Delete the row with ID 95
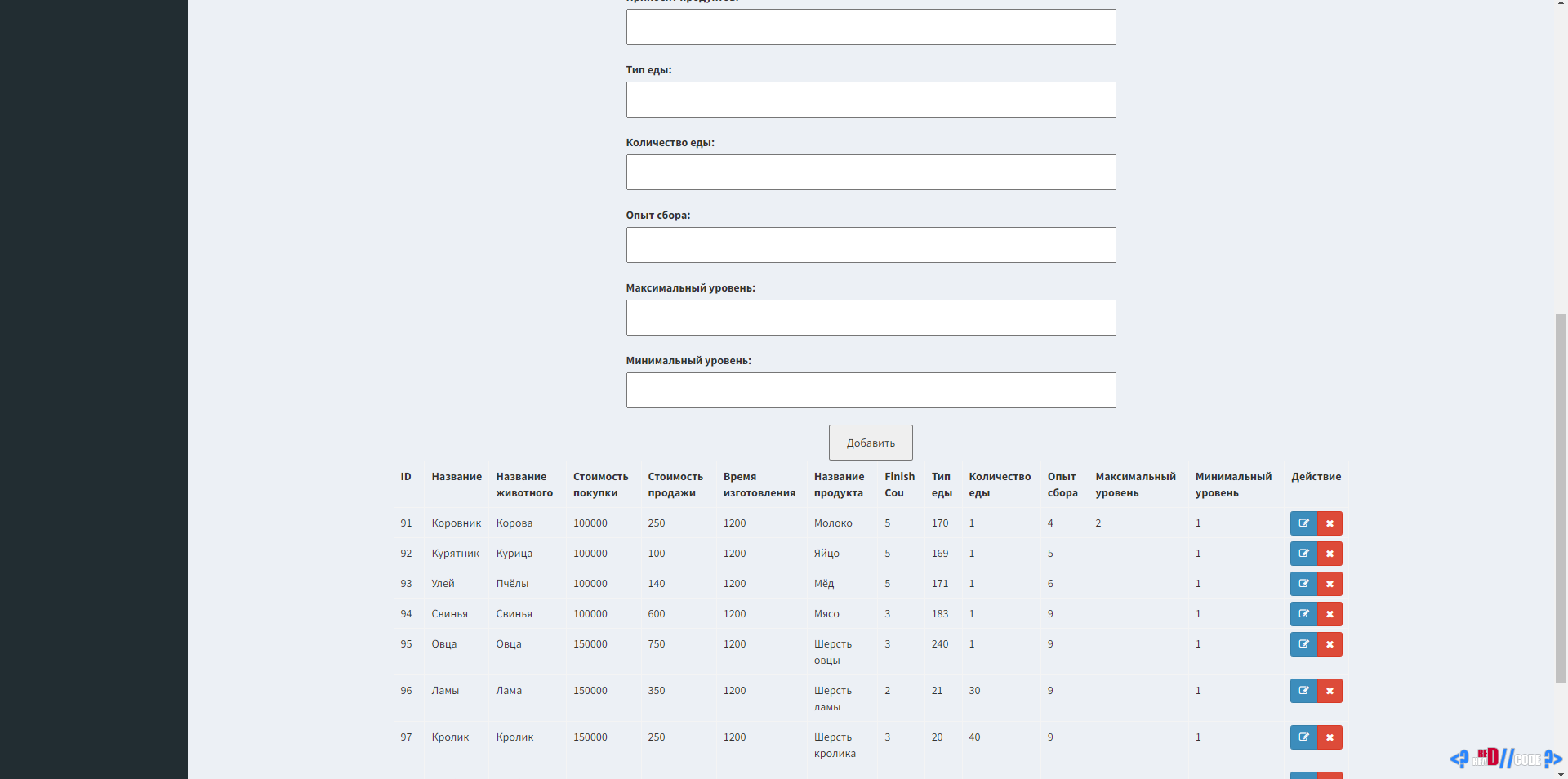 (1330, 644)
